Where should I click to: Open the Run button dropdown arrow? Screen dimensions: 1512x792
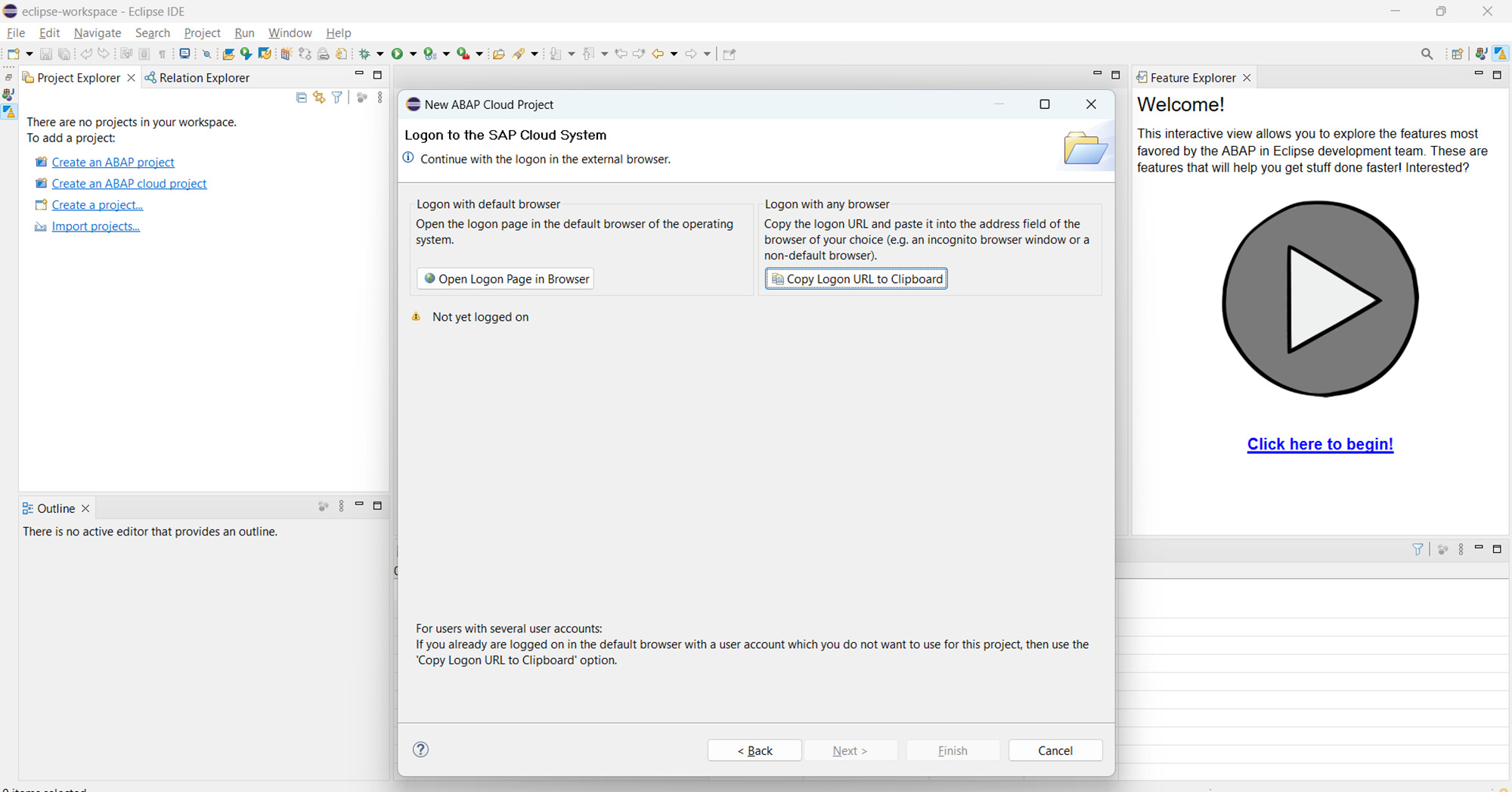(x=413, y=54)
